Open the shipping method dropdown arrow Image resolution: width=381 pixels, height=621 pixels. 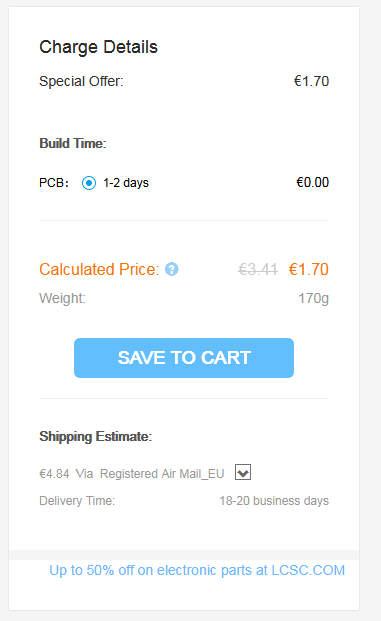click(243, 472)
